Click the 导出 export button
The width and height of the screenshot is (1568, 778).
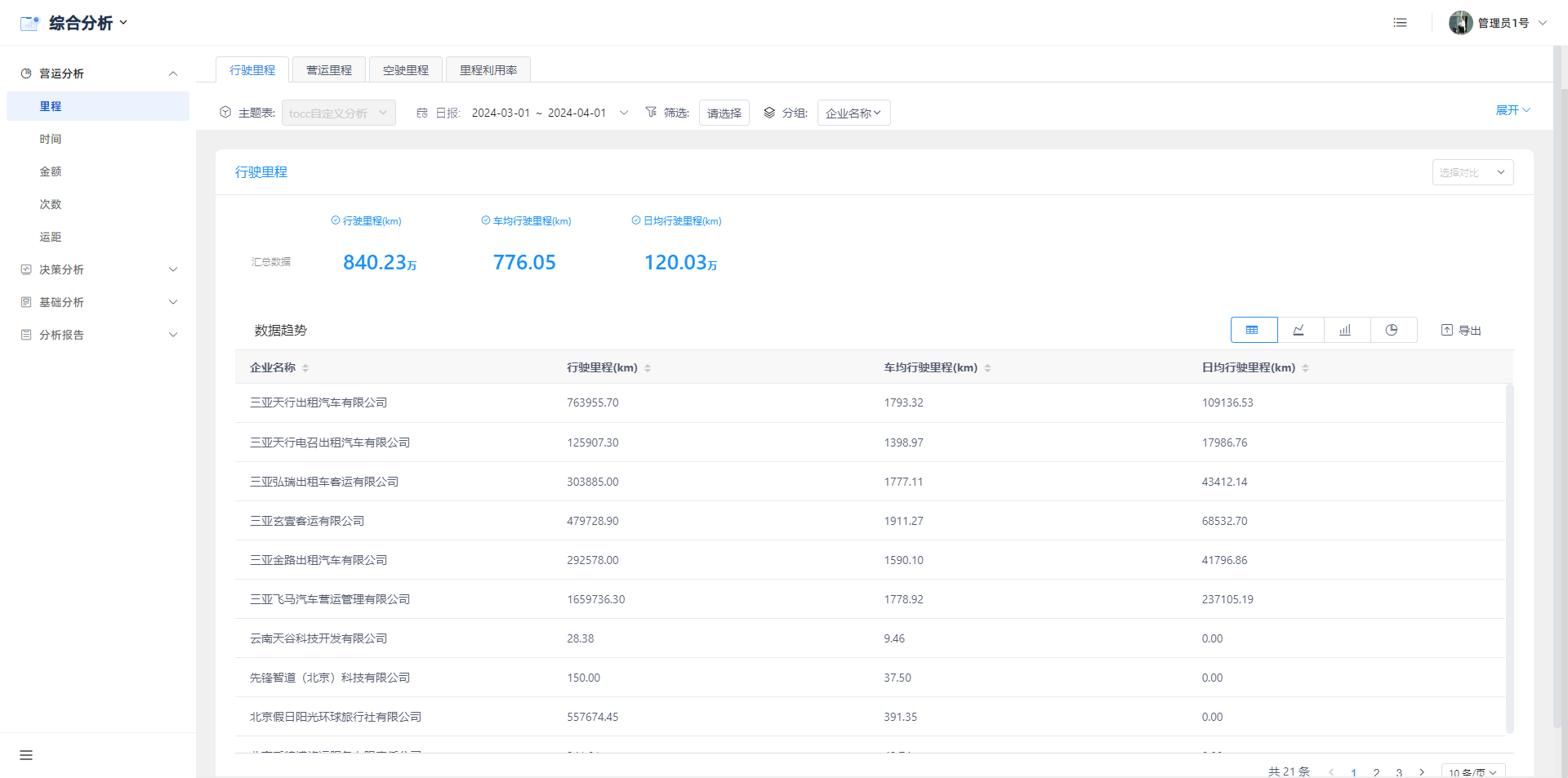pyautogui.click(x=1460, y=330)
